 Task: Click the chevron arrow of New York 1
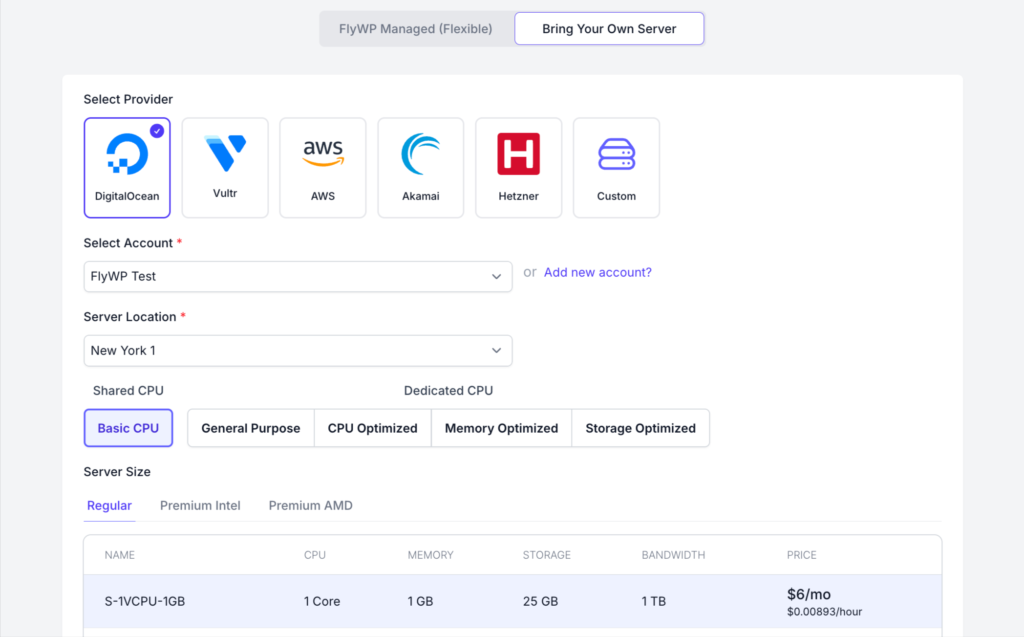tap(496, 351)
